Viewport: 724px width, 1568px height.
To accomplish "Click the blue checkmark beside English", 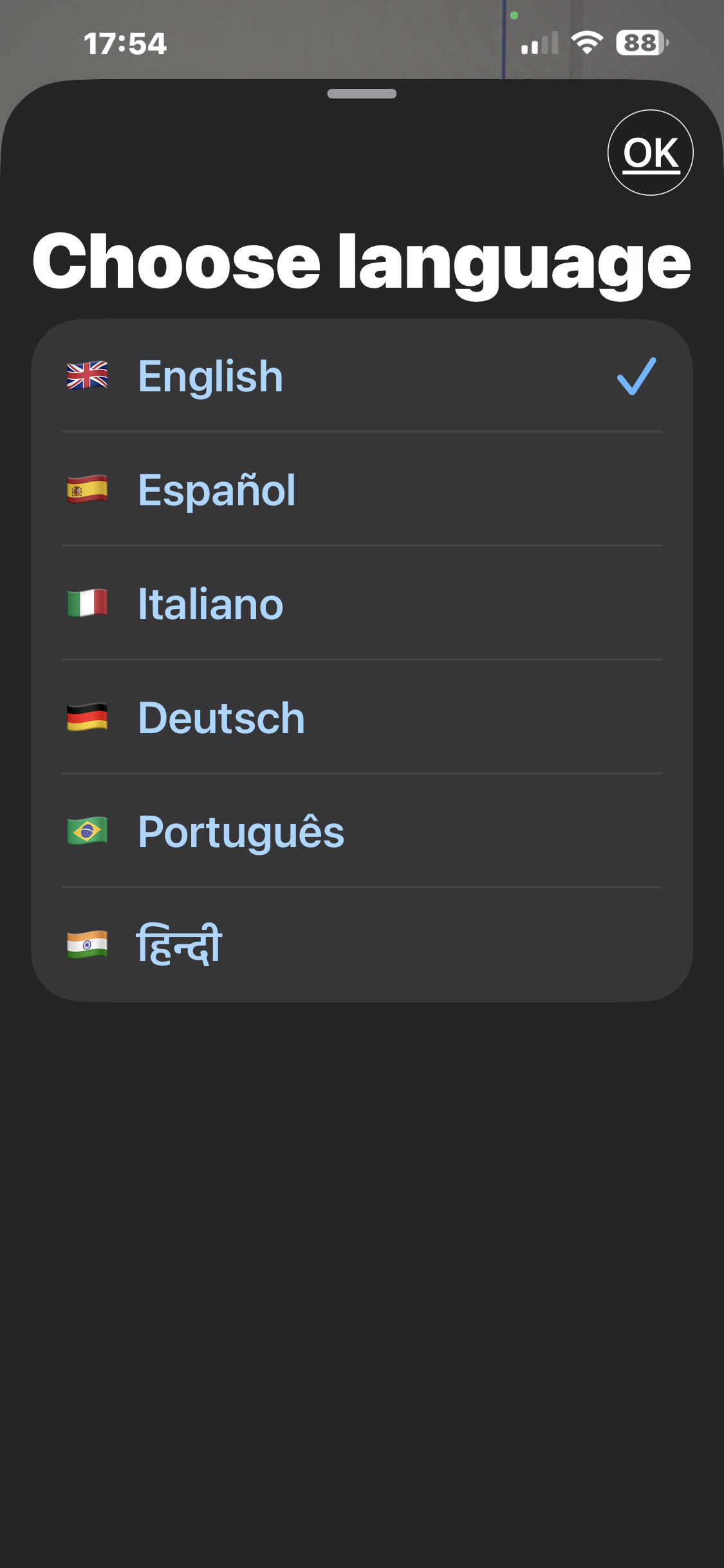I will click(x=636, y=376).
